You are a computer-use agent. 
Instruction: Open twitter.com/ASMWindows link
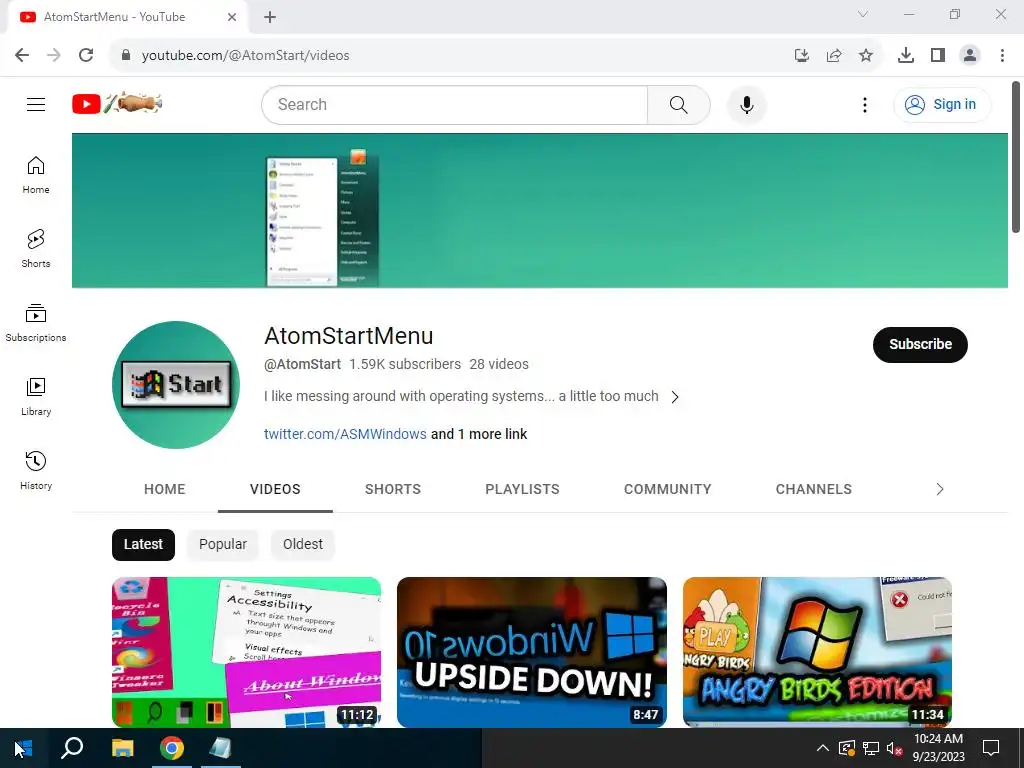(x=345, y=434)
